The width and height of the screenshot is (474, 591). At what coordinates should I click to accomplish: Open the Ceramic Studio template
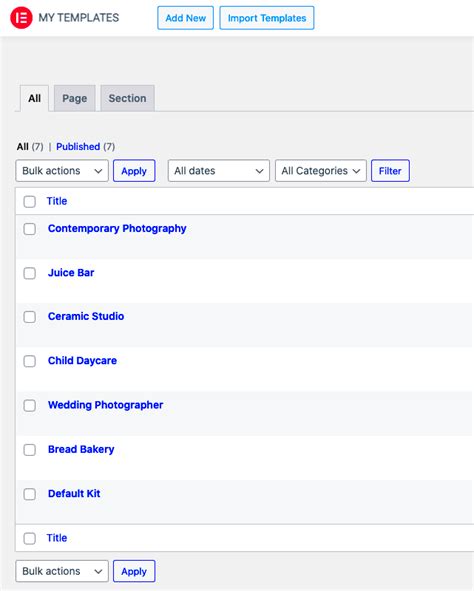click(86, 316)
